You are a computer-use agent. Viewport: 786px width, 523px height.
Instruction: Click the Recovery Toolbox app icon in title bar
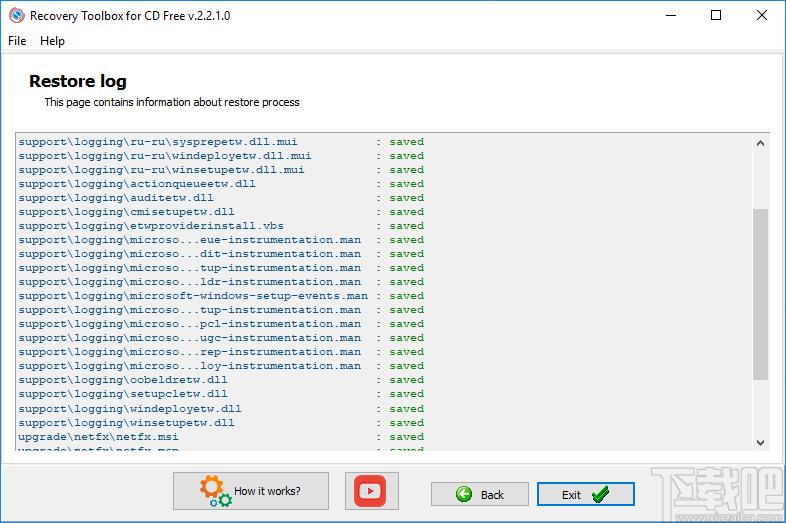[x=17, y=16]
